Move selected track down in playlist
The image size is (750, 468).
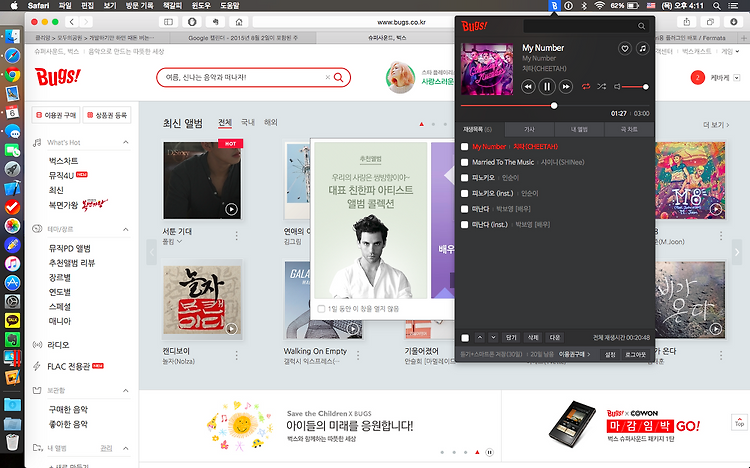pos(494,337)
